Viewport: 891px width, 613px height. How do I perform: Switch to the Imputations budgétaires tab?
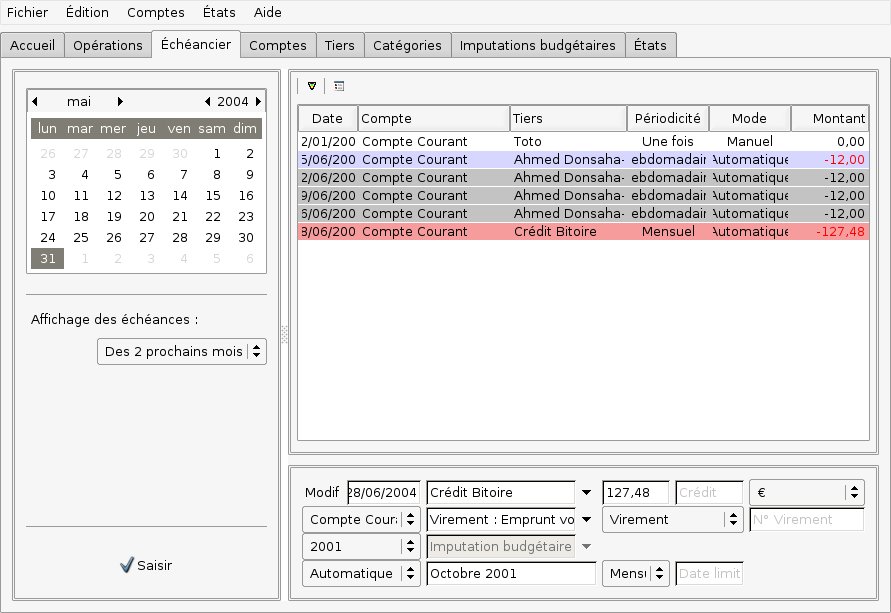(x=538, y=45)
